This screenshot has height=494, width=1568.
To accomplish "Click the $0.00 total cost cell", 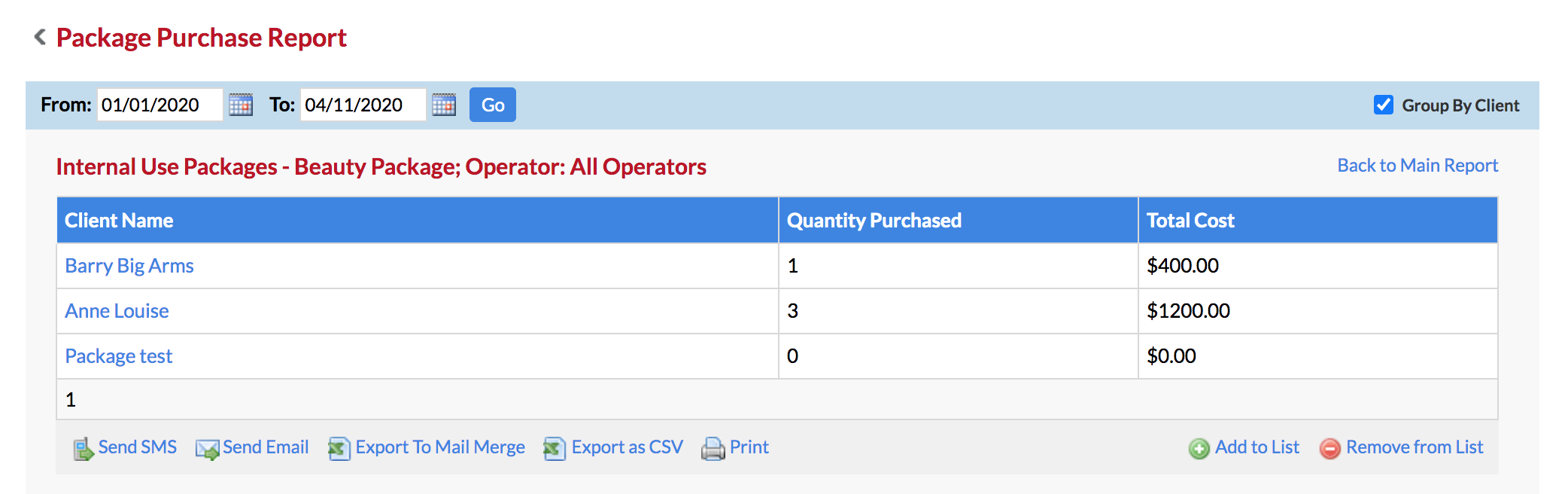I will [1318, 356].
